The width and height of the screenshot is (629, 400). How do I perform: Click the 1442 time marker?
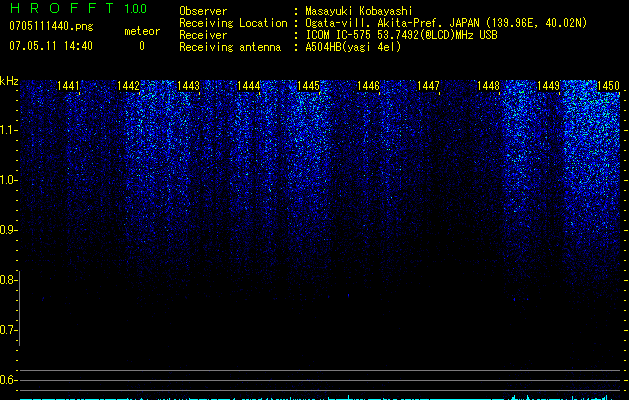coord(128,86)
